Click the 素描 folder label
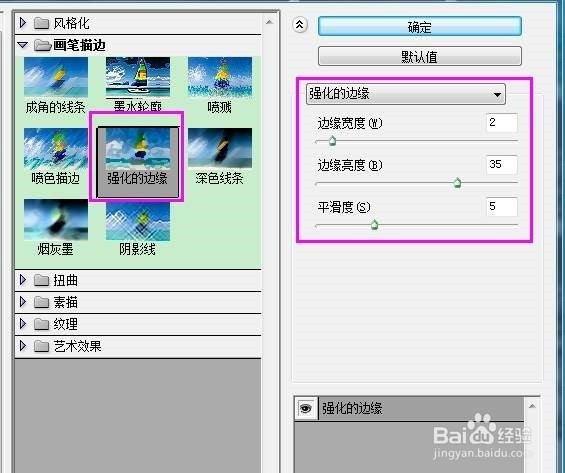565x473 pixels. pos(66,302)
